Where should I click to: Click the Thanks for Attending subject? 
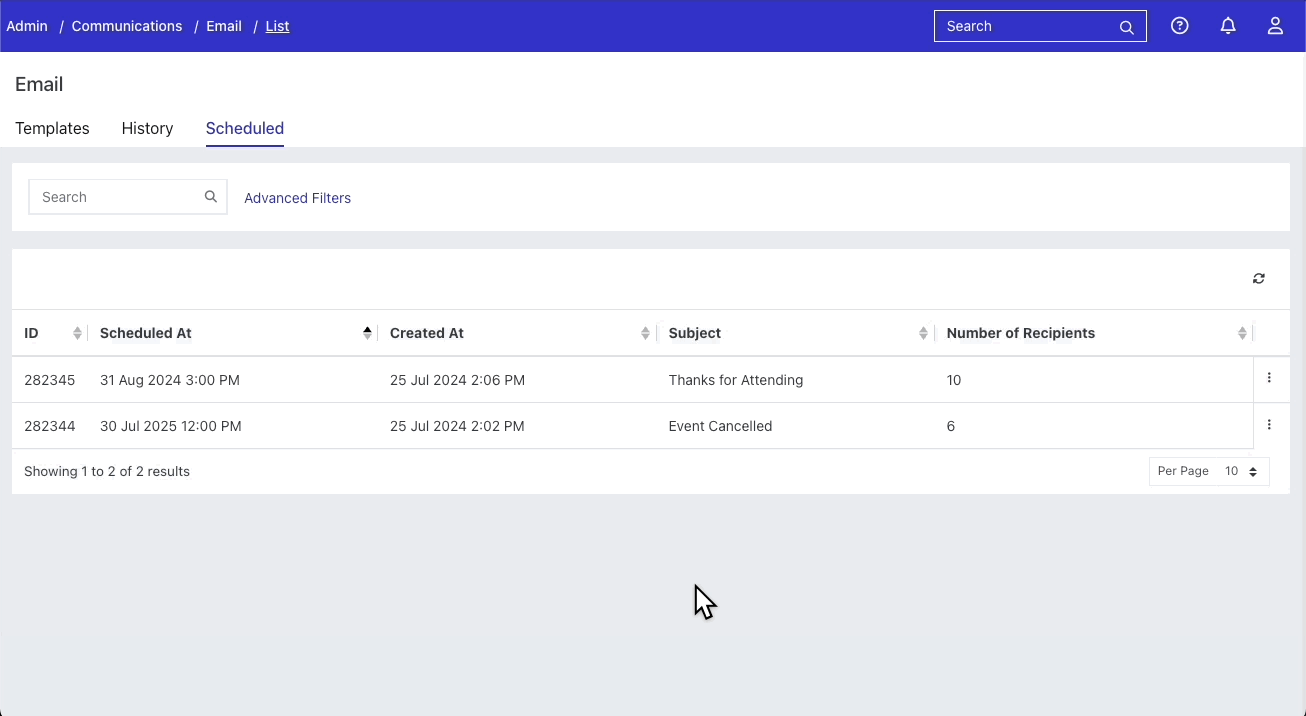tap(736, 380)
